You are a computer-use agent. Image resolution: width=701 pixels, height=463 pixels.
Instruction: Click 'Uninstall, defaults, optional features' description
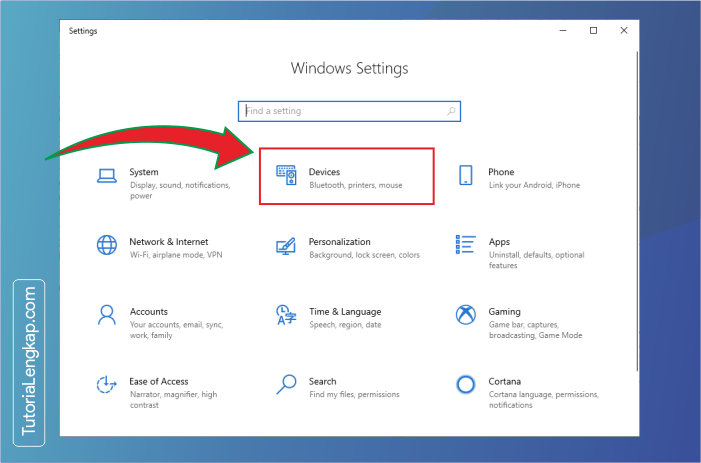click(536, 260)
